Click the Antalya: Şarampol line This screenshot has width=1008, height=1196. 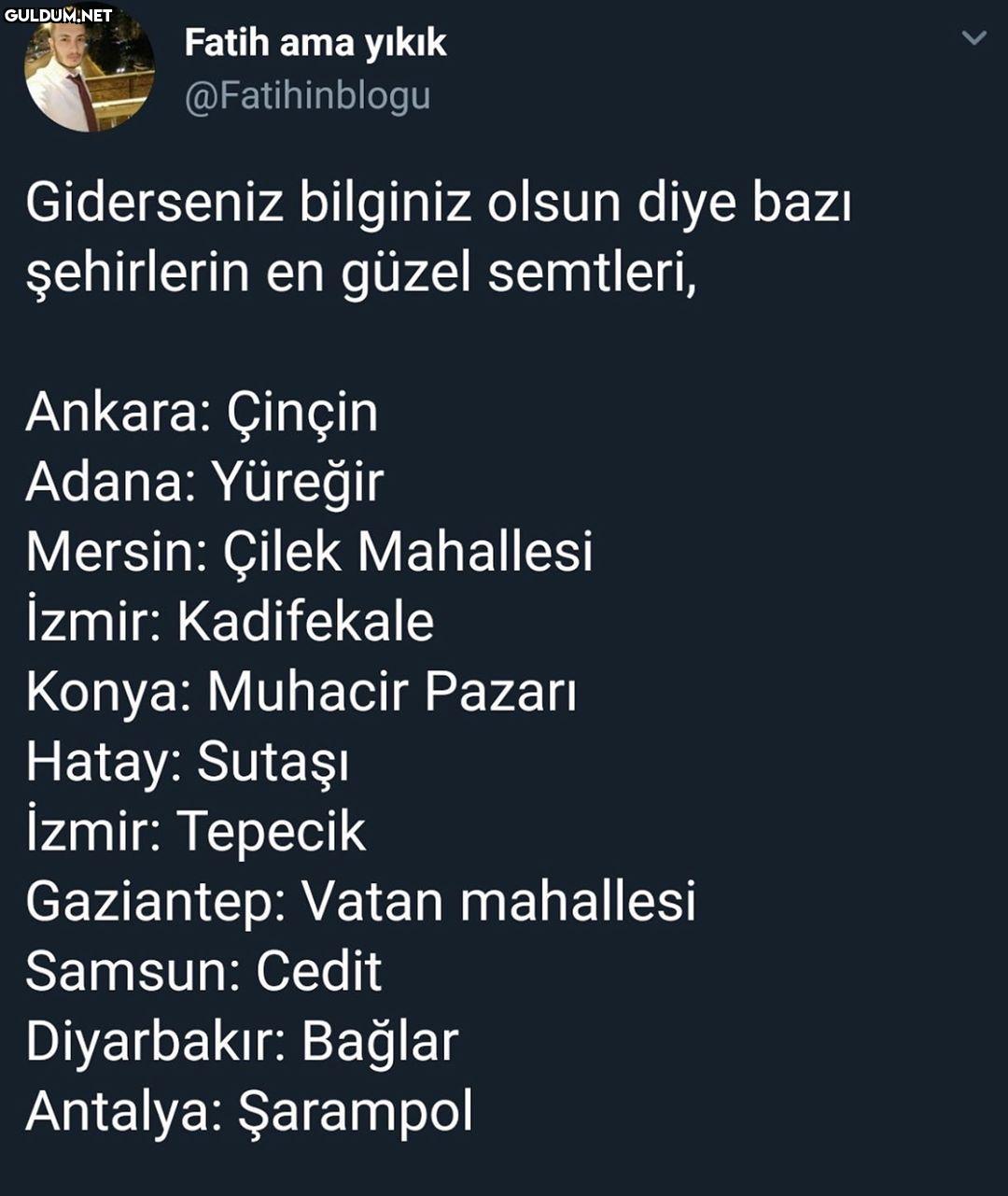pos(249,1112)
